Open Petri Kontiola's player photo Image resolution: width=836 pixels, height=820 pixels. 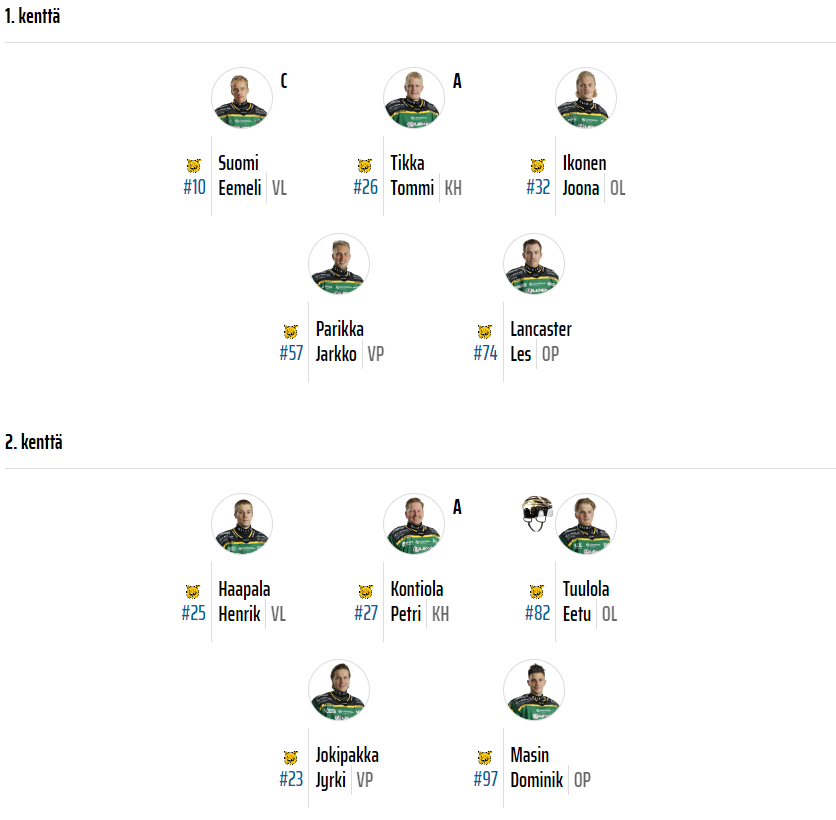414,524
